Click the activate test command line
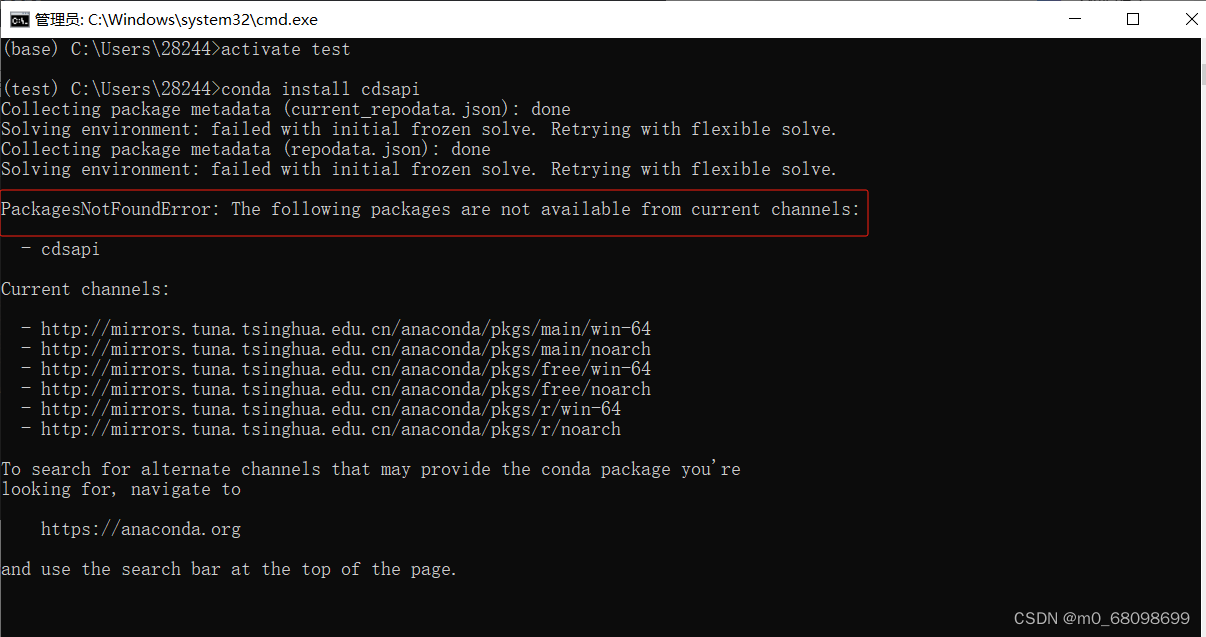The image size is (1206, 637). [x=175, y=48]
